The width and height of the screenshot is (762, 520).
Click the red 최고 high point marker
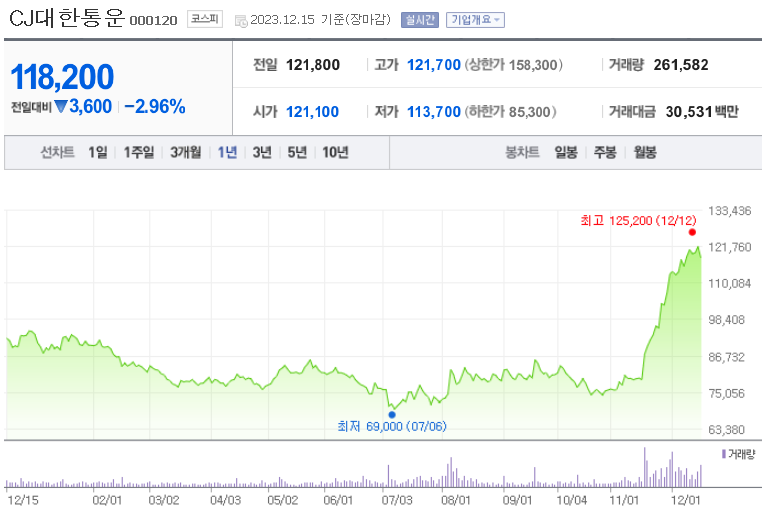[692, 232]
